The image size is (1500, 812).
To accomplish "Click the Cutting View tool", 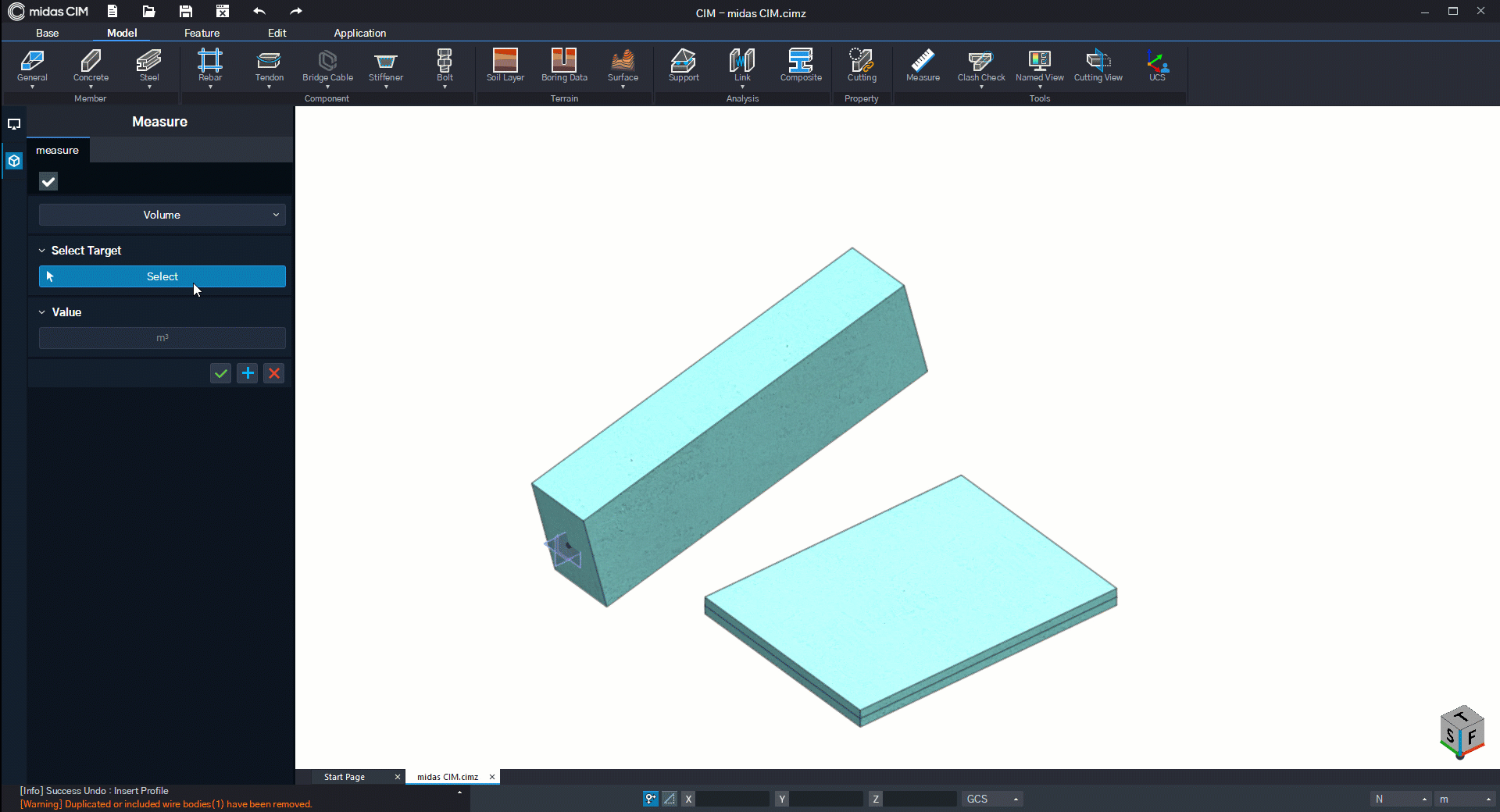I will point(1098,66).
